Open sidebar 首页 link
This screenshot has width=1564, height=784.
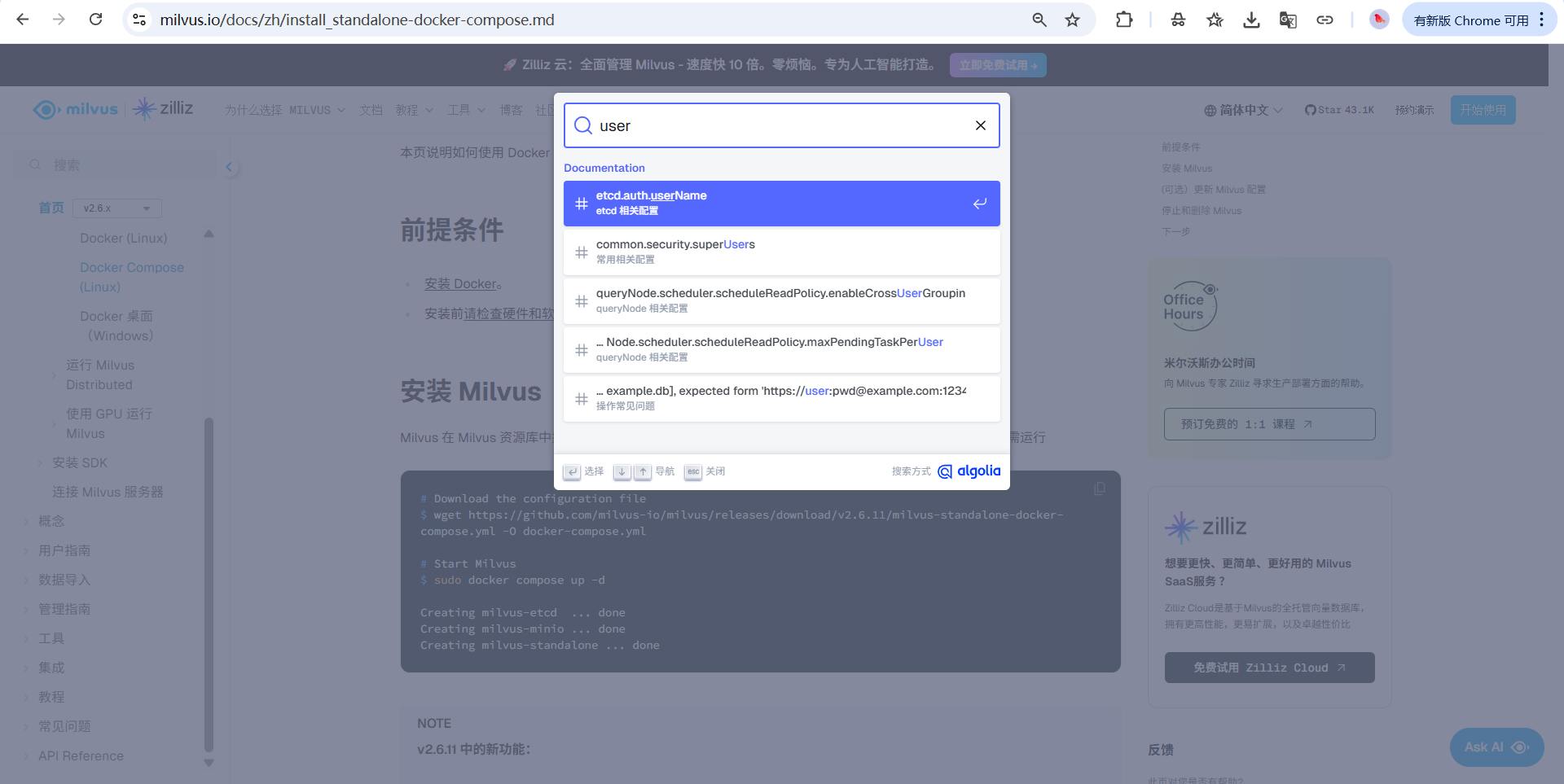click(x=51, y=208)
